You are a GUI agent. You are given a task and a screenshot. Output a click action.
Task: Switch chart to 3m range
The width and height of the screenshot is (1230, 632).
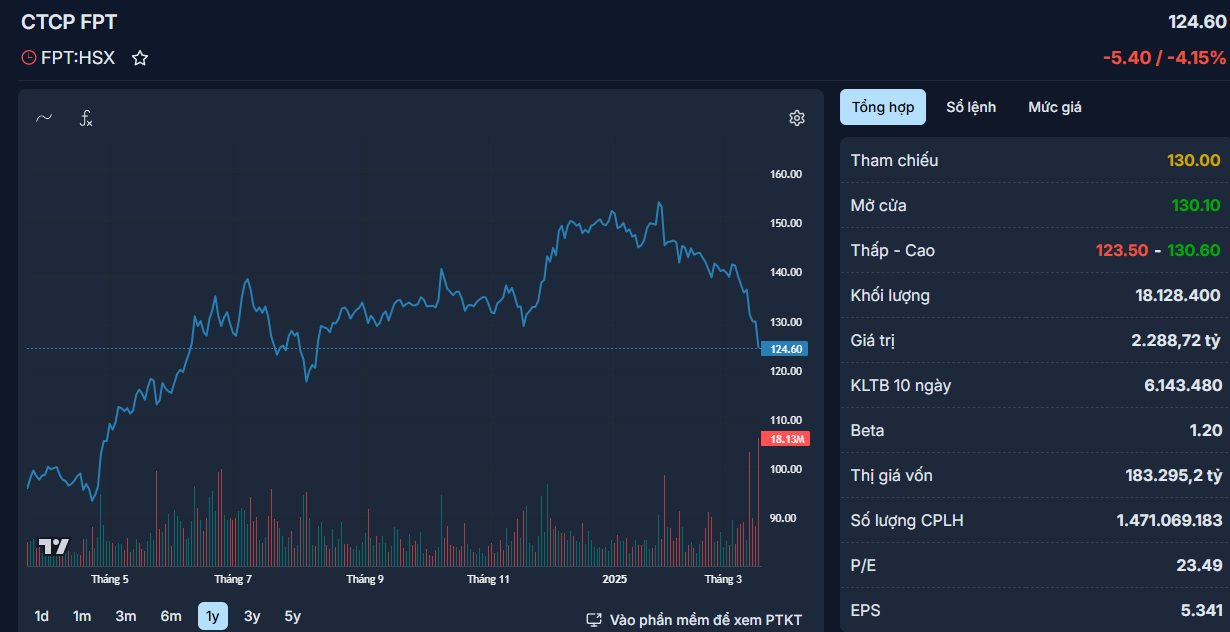coord(125,616)
